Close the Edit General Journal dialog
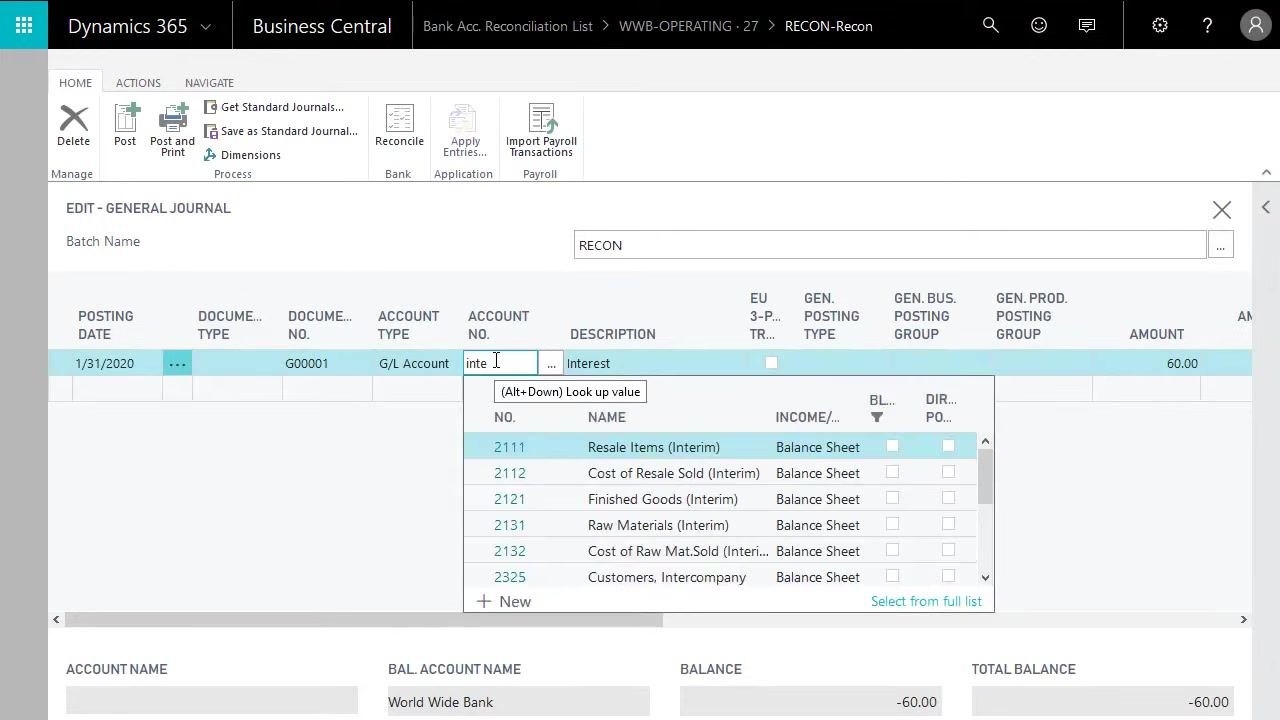The width and height of the screenshot is (1280, 720). (1222, 210)
